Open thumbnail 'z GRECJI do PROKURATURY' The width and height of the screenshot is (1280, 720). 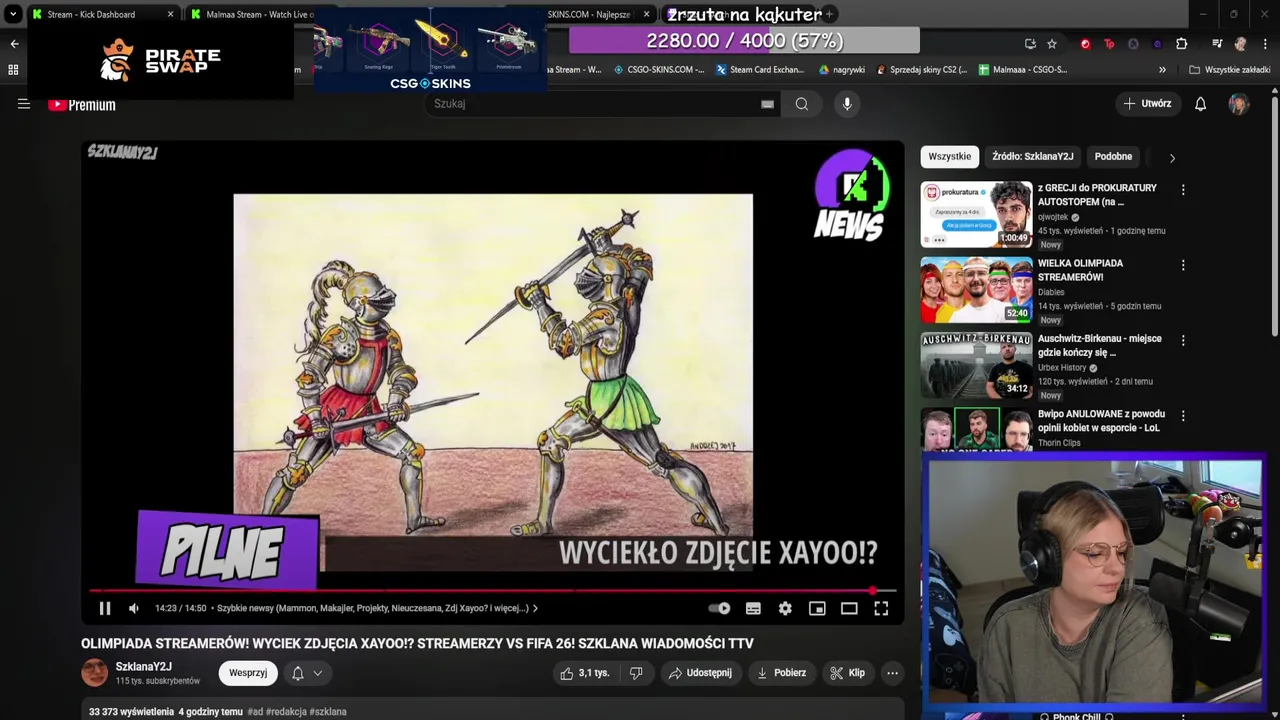[976, 213]
